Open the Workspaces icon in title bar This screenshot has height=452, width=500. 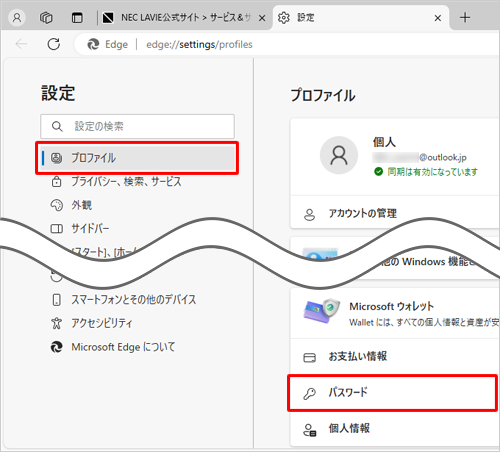pyautogui.click(x=46, y=17)
